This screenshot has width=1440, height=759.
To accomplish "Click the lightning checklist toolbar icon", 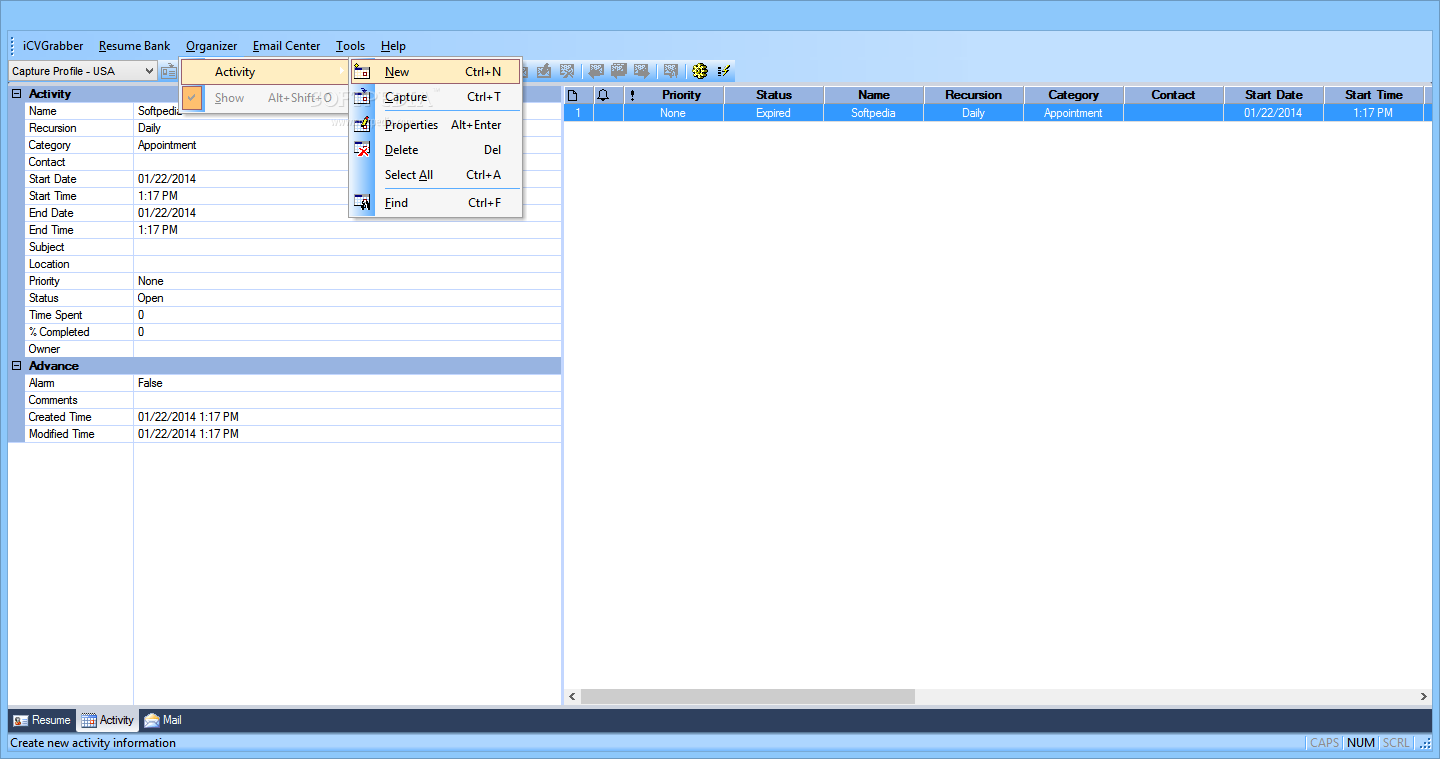I will point(724,71).
